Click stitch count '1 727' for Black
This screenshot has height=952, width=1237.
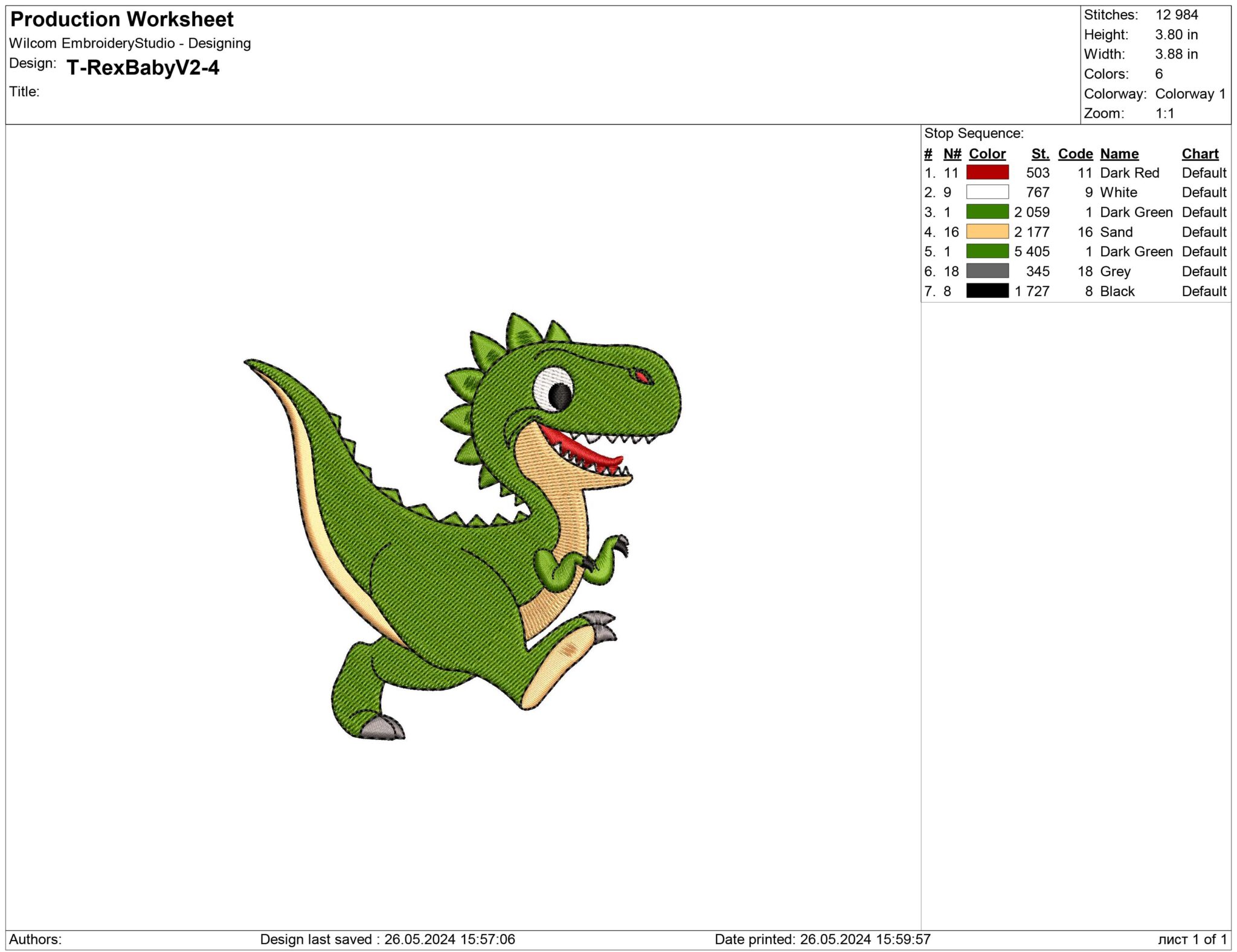point(1032,291)
